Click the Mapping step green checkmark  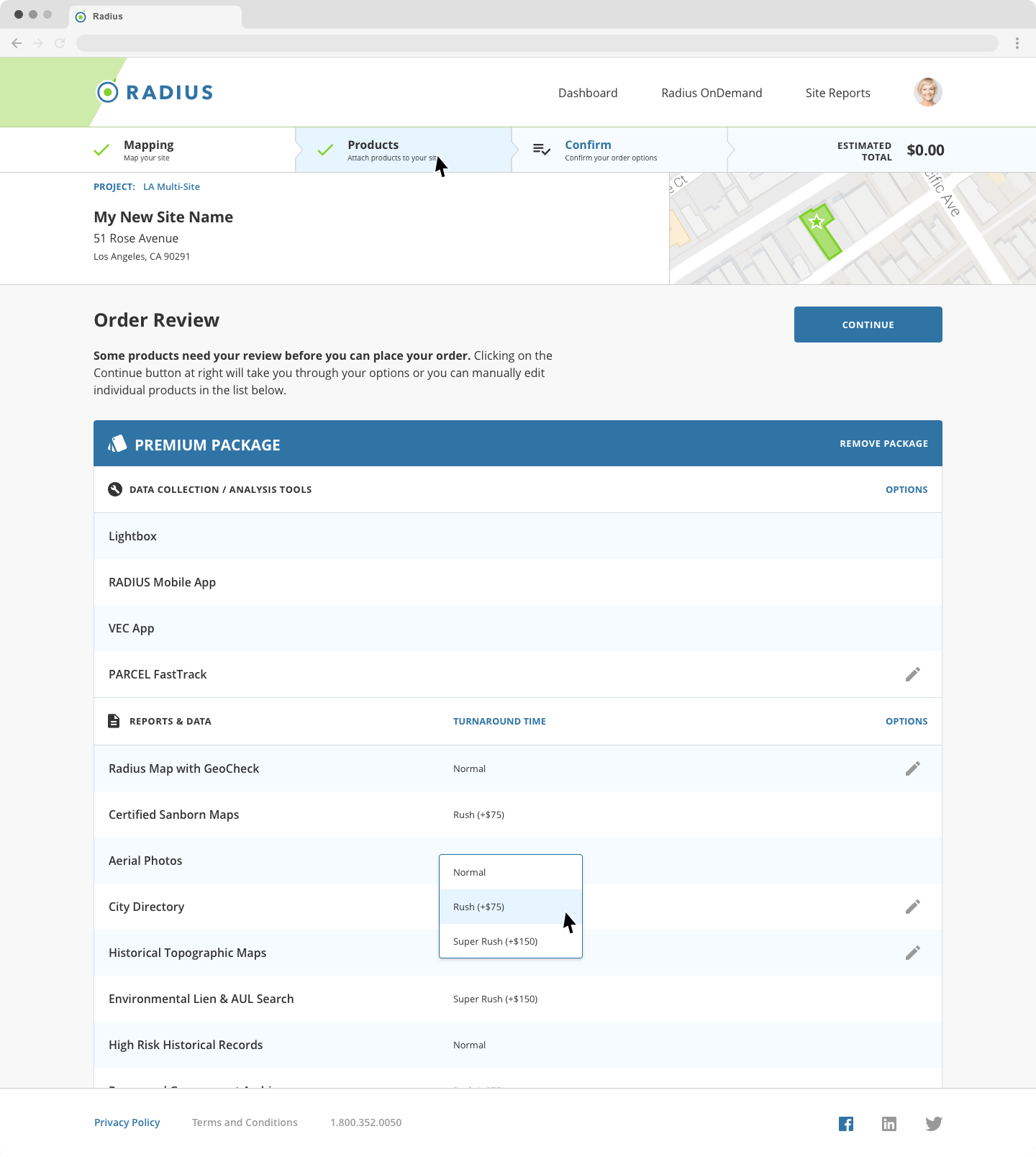point(101,150)
